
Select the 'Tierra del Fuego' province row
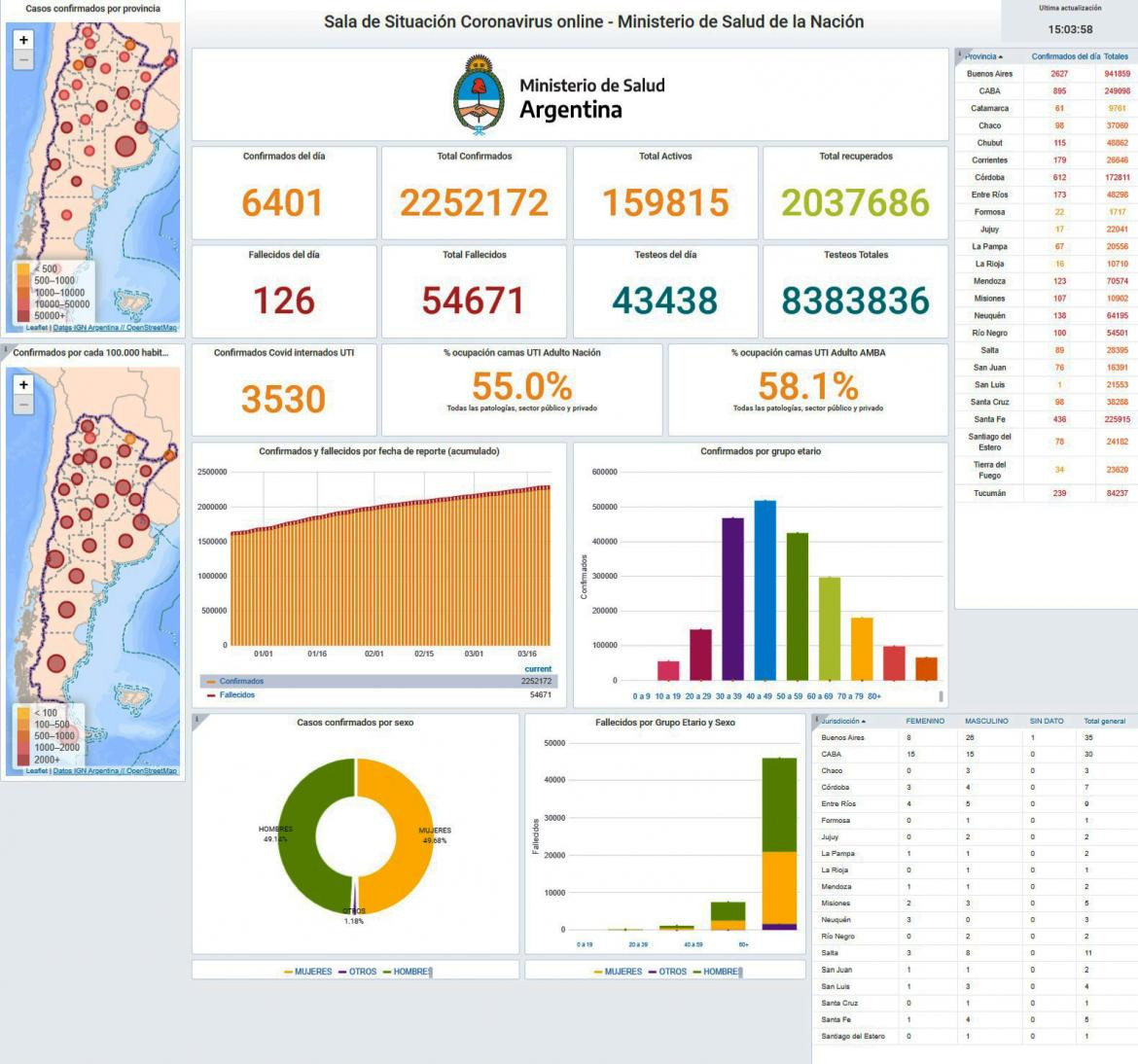click(x=1045, y=470)
